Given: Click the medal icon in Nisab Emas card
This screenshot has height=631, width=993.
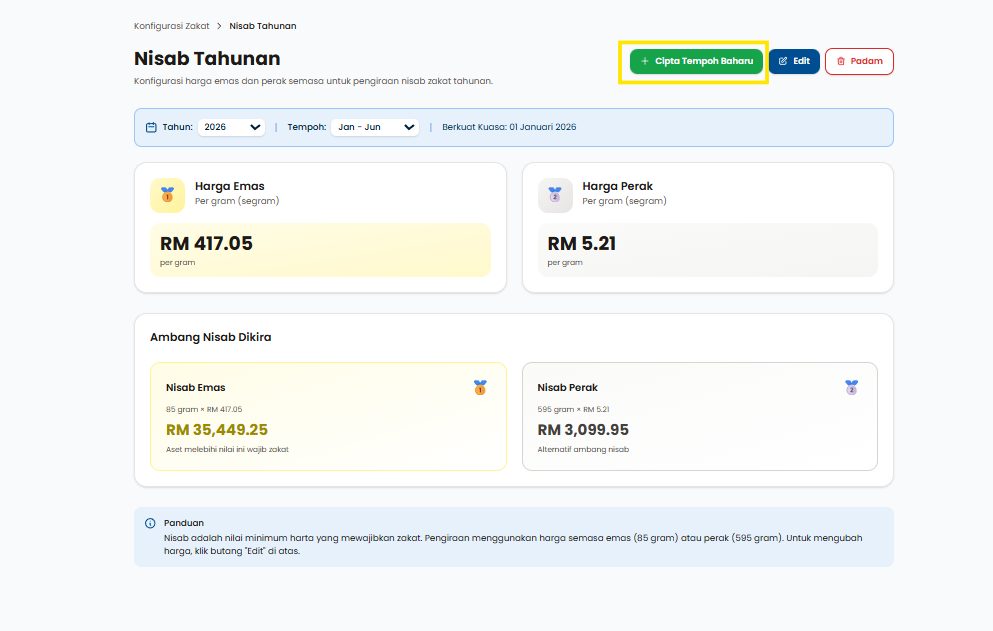Looking at the screenshot, I should (x=480, y=387).
